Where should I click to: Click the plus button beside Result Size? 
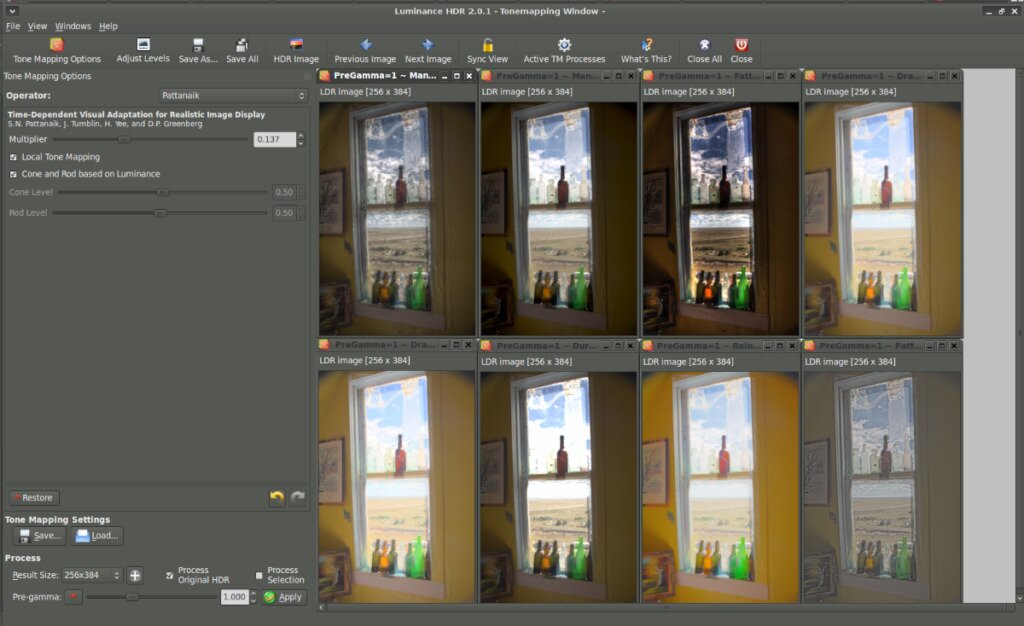coord(135,575)
